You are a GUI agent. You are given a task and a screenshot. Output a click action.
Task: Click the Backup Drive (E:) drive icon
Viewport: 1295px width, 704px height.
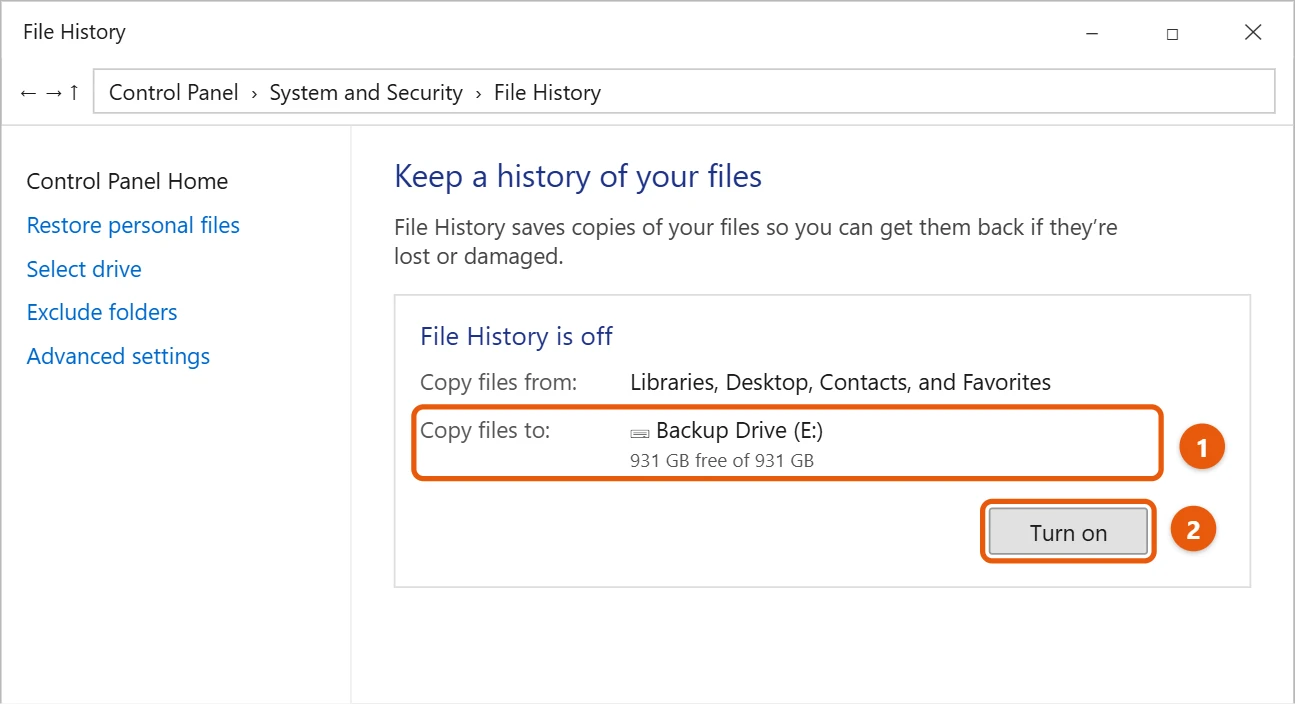pyautogui.click(x=640, y=433)
